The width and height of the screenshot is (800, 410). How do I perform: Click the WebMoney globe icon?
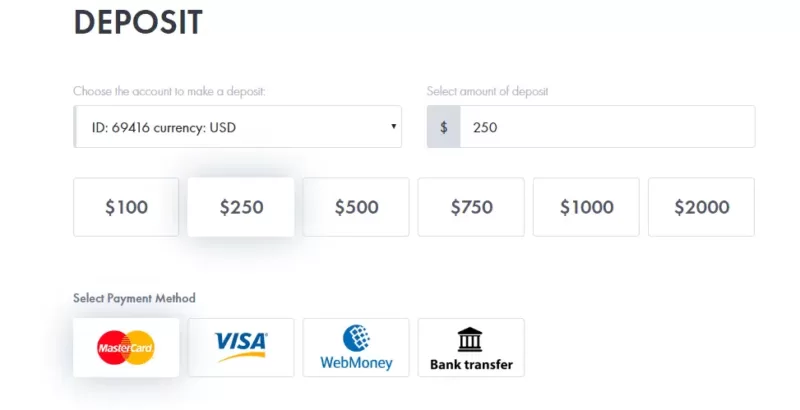pyautogui.click(x=356, y=338)
